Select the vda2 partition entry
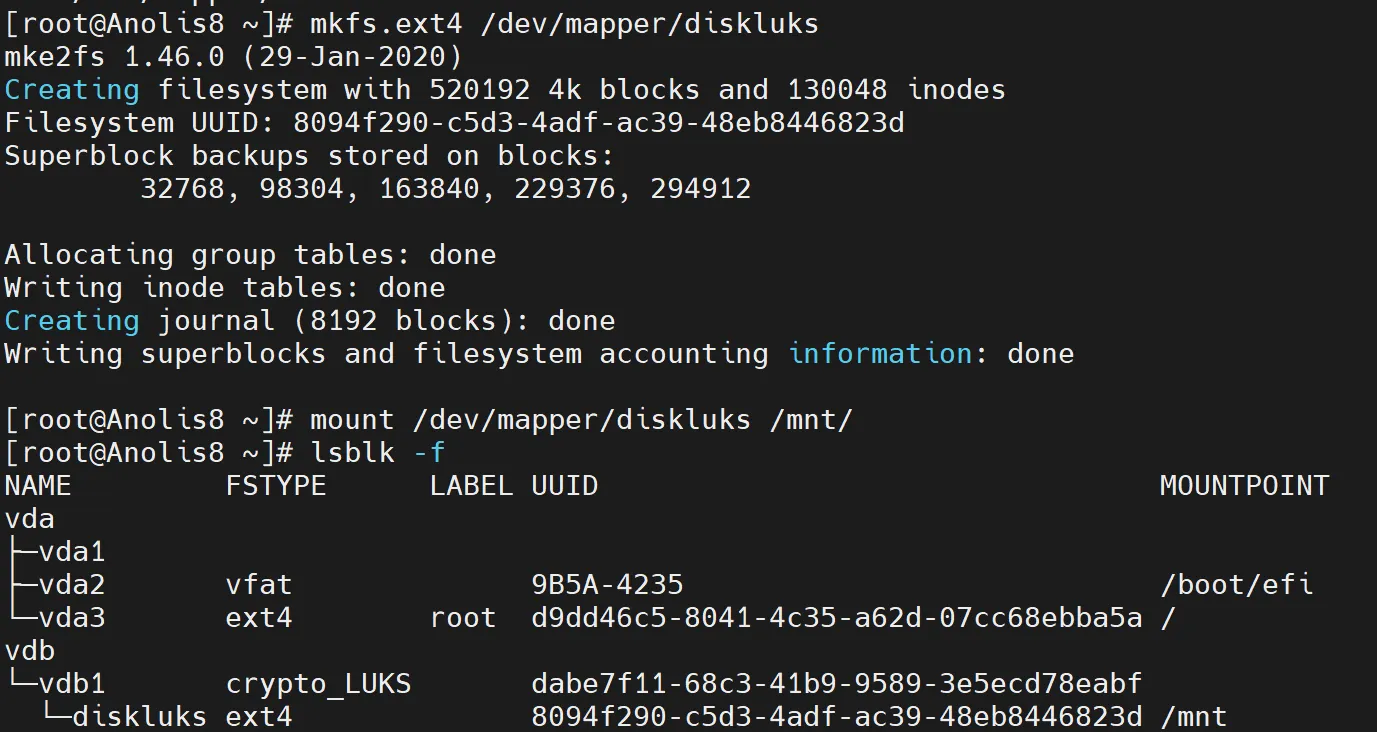The height and width of the screenshot is (732, 1377). click(72, 585)
